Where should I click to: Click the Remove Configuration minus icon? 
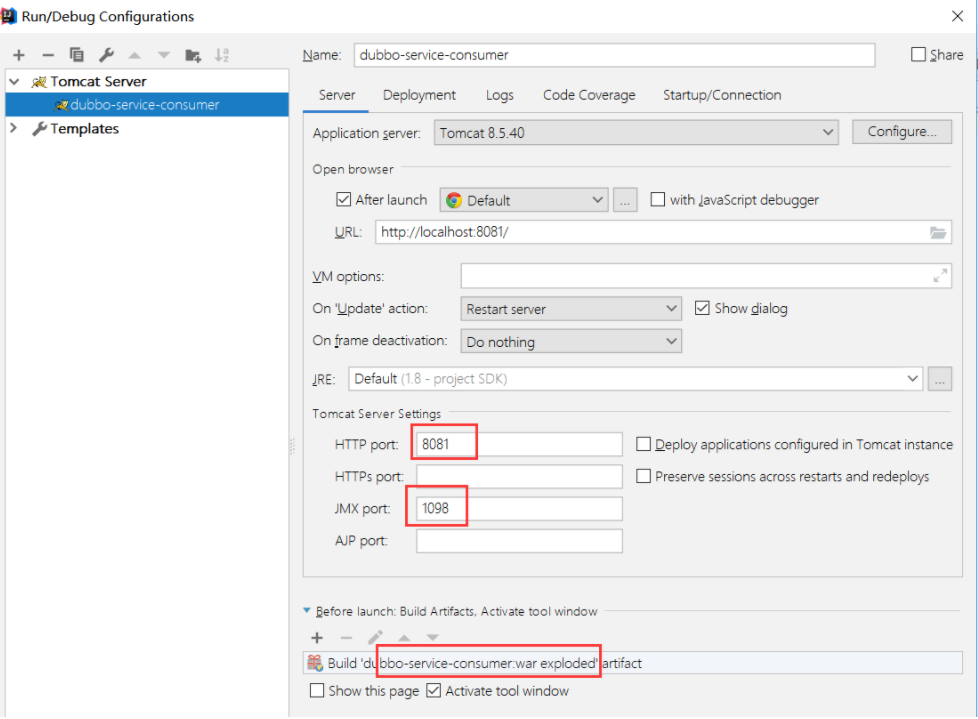pos(47,55)
